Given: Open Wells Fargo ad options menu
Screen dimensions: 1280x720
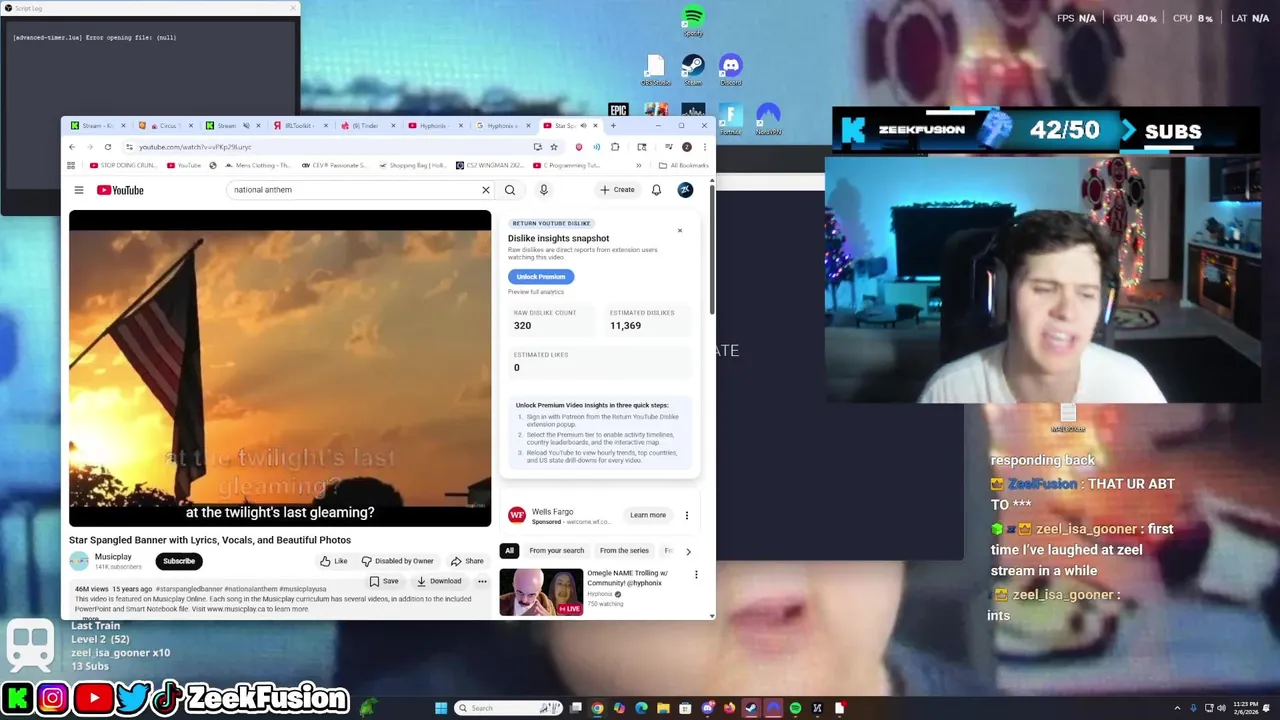Looking at the screenshot, I should [x=687, y=515].
